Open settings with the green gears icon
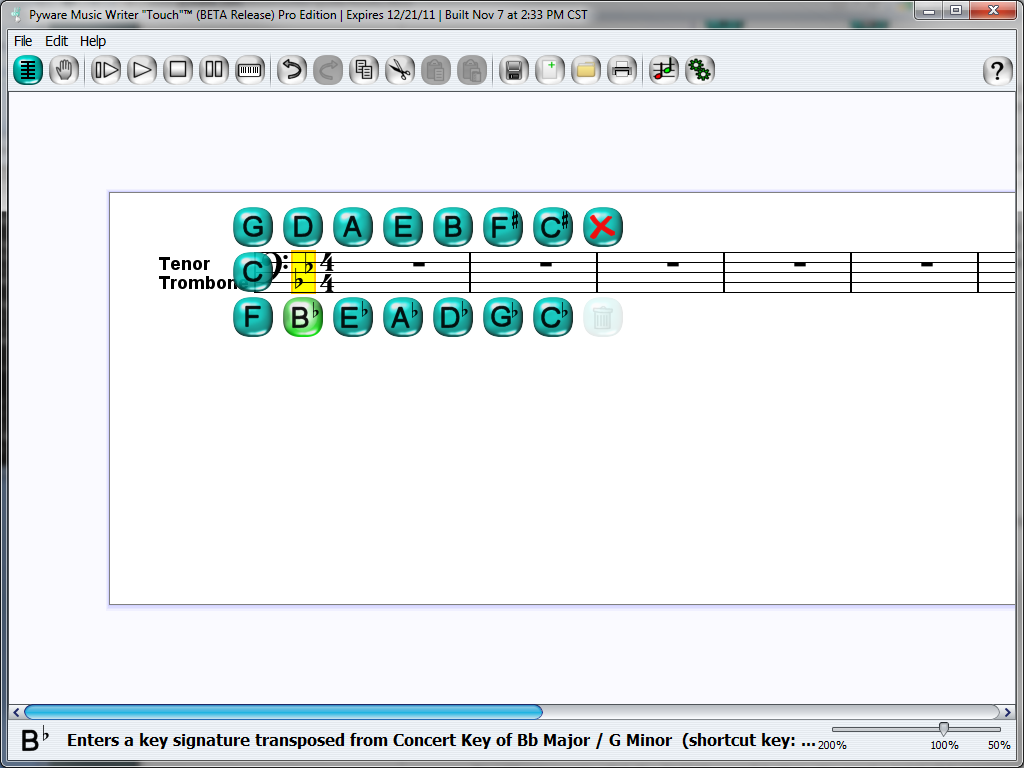The image size is (1024, 768). point(700,70)
